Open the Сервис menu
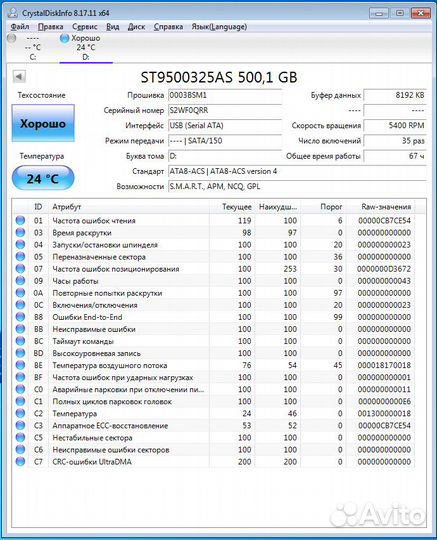Image resolution: width=437 pixels, height=540 pixels. coord(85,27)
